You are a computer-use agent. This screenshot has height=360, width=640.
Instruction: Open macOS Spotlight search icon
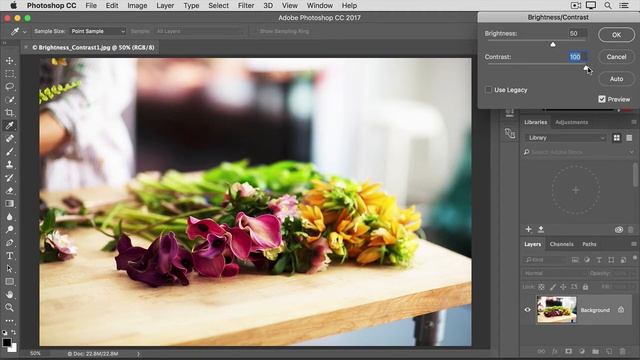[608, 5]
